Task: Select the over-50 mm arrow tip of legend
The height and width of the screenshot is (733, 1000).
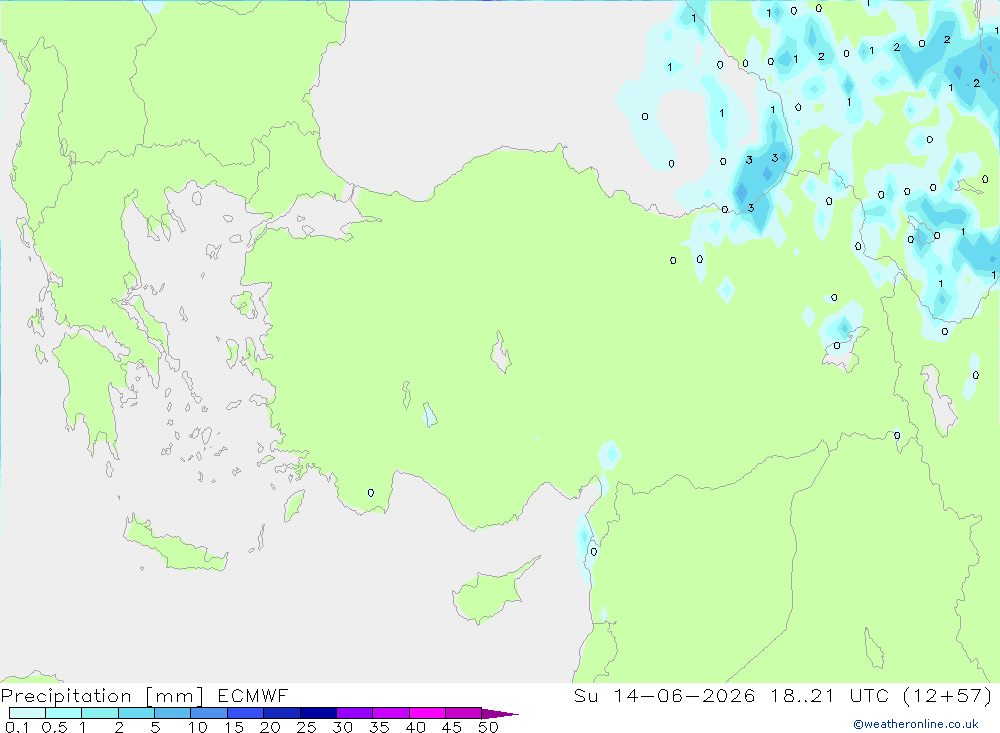Action: (500, 714)
